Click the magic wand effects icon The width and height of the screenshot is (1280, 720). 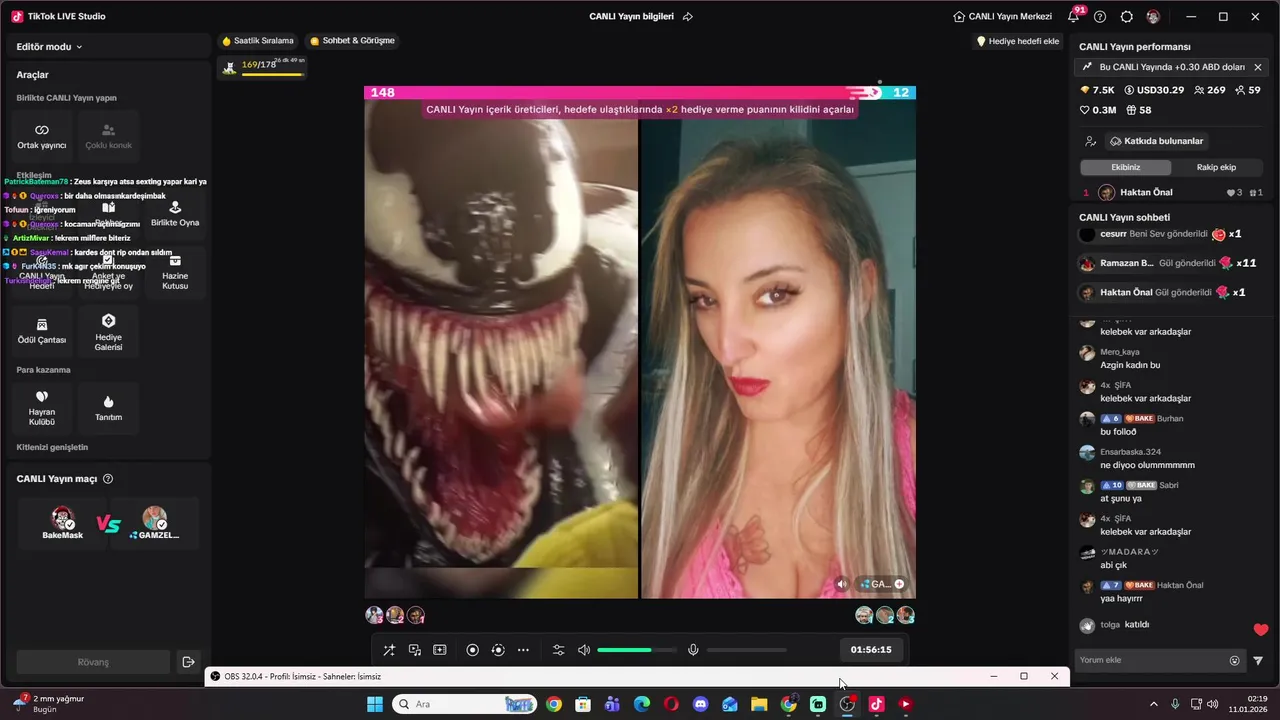[x=389, y=650]
